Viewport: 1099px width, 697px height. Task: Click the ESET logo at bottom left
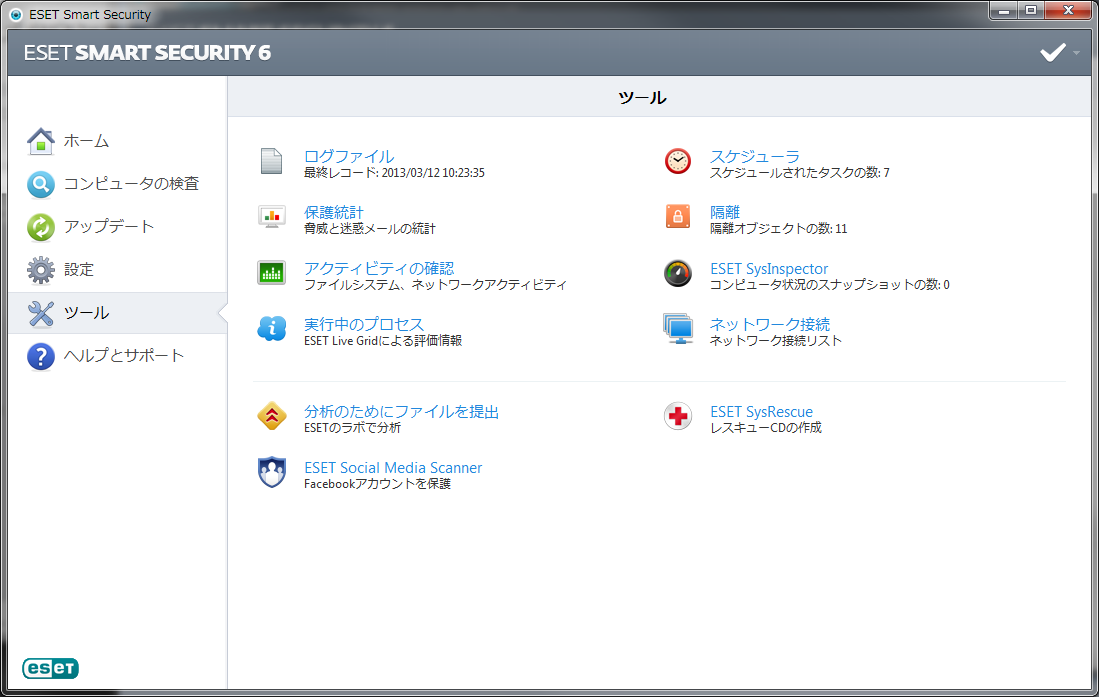(50, 668)
